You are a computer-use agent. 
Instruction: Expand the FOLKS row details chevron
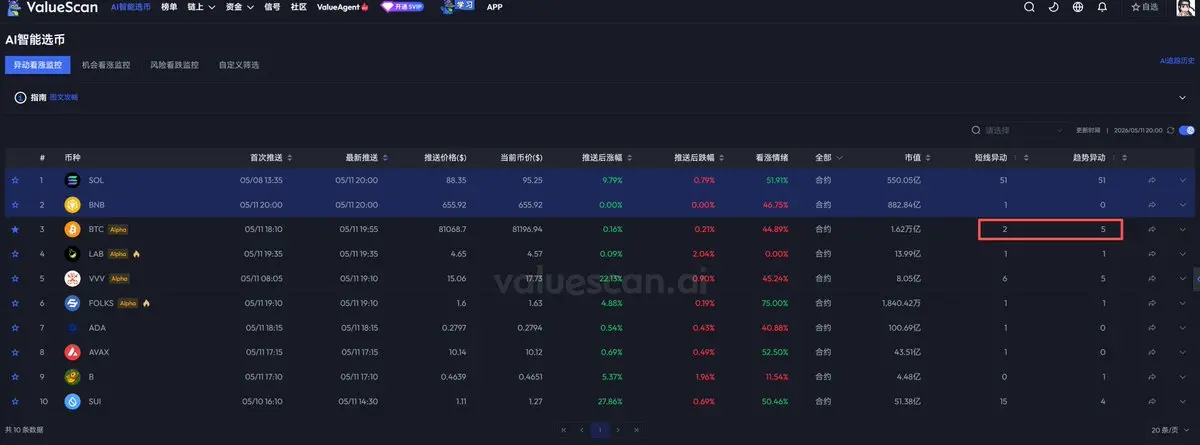[1182, 303]
